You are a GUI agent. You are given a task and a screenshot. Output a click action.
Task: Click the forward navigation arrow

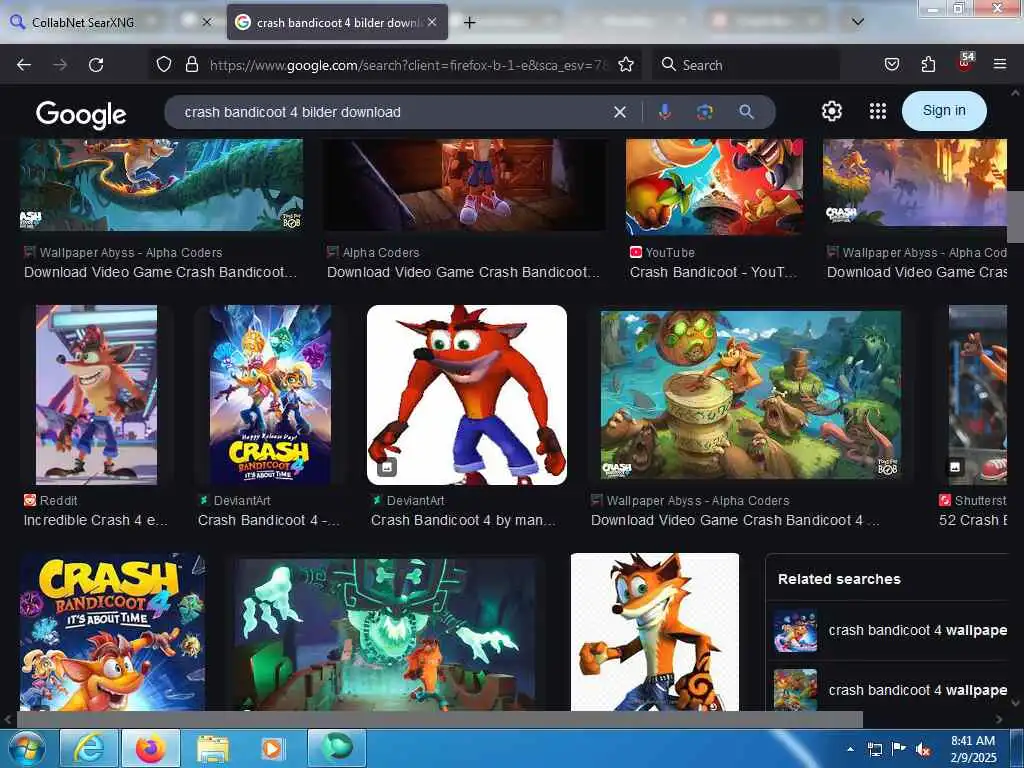[59, 65]
